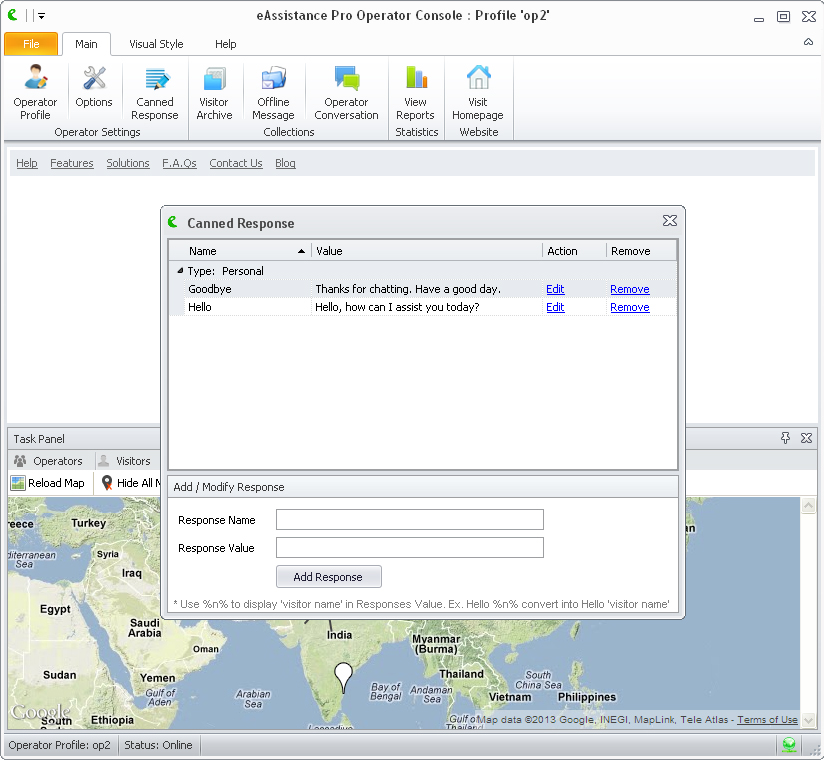Click the map scrollbar up arrow
Viewport: 824px width, 760px height.
tap(808, 506)
